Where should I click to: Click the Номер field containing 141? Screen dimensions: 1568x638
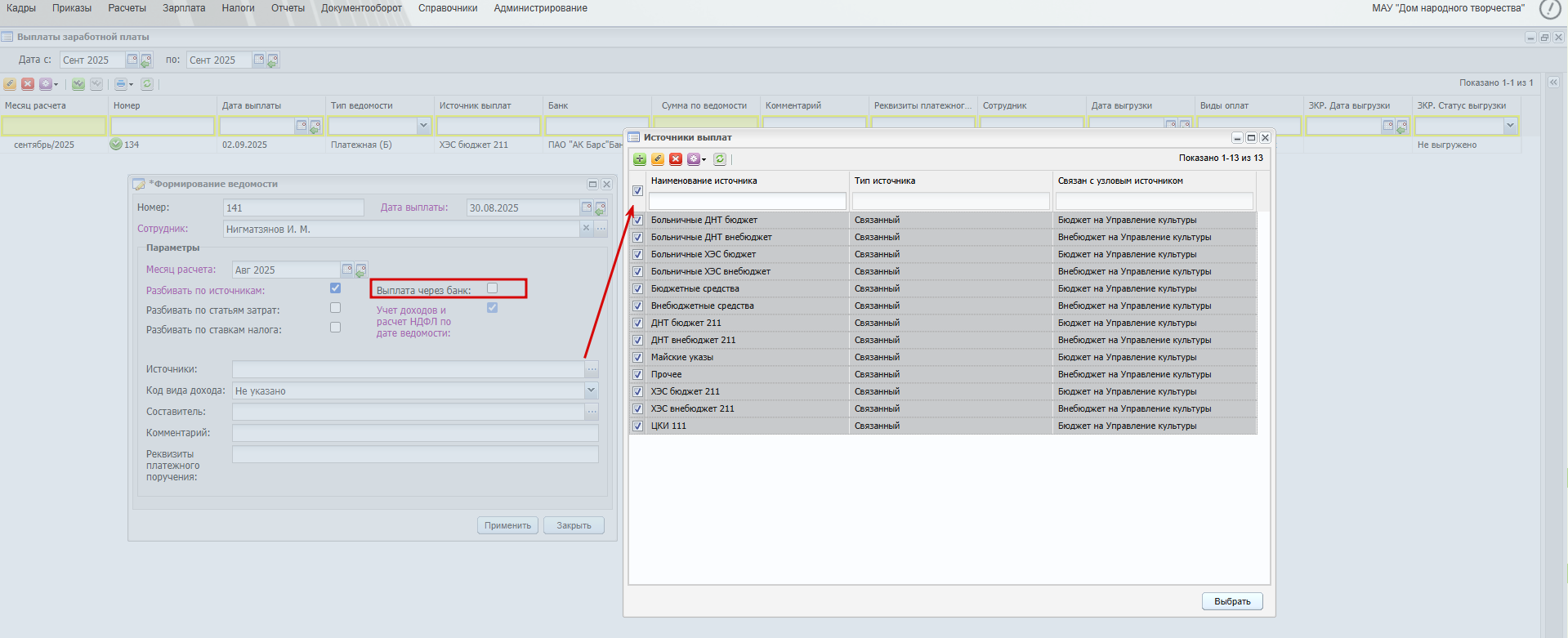pyautogui.click(x=293, y=207)
